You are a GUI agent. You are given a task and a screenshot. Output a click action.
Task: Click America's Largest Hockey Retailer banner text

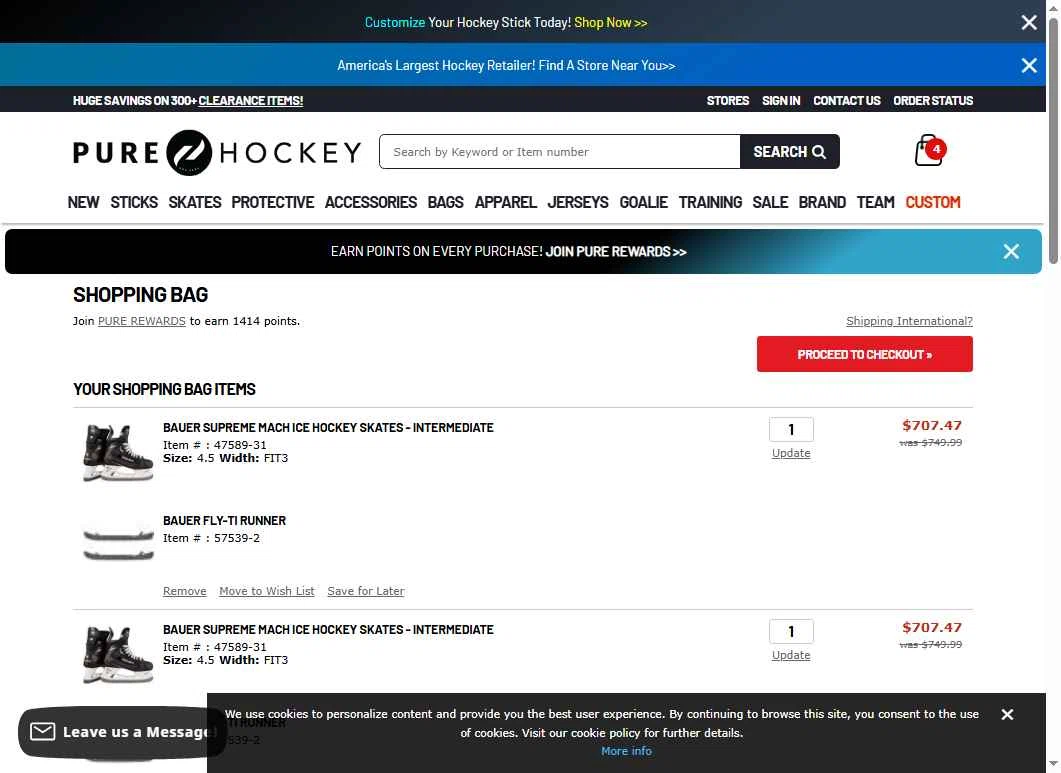point(506,65)
